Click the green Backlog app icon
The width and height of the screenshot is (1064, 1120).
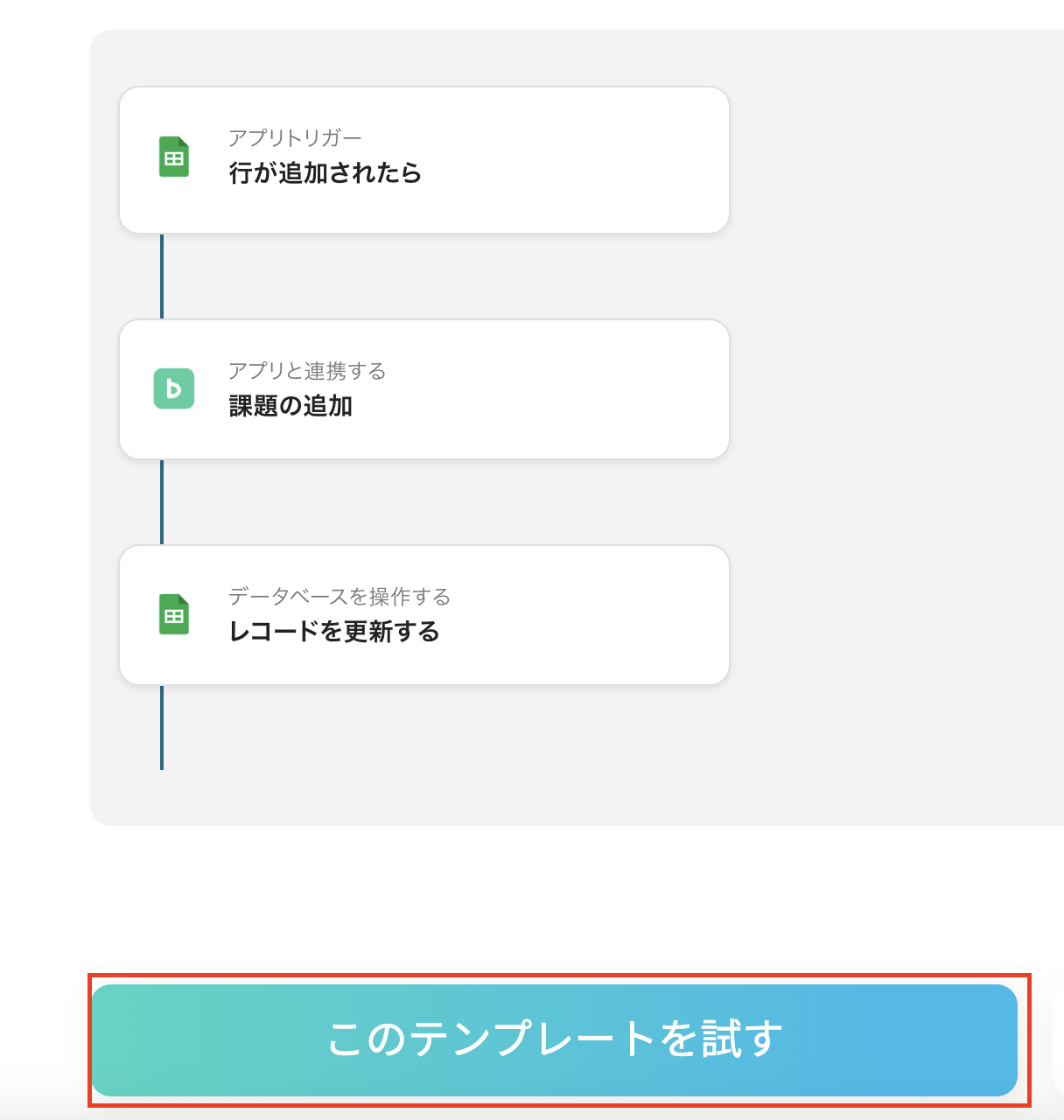174,388
